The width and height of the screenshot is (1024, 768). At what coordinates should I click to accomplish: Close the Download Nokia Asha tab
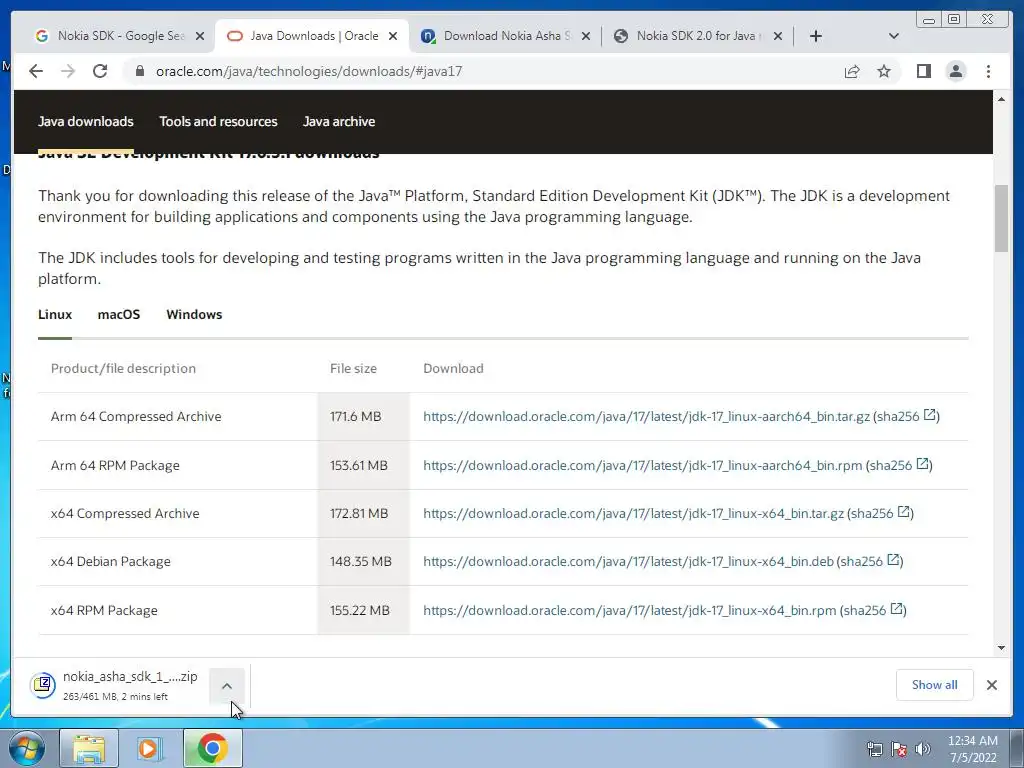(x=586, y=36)
